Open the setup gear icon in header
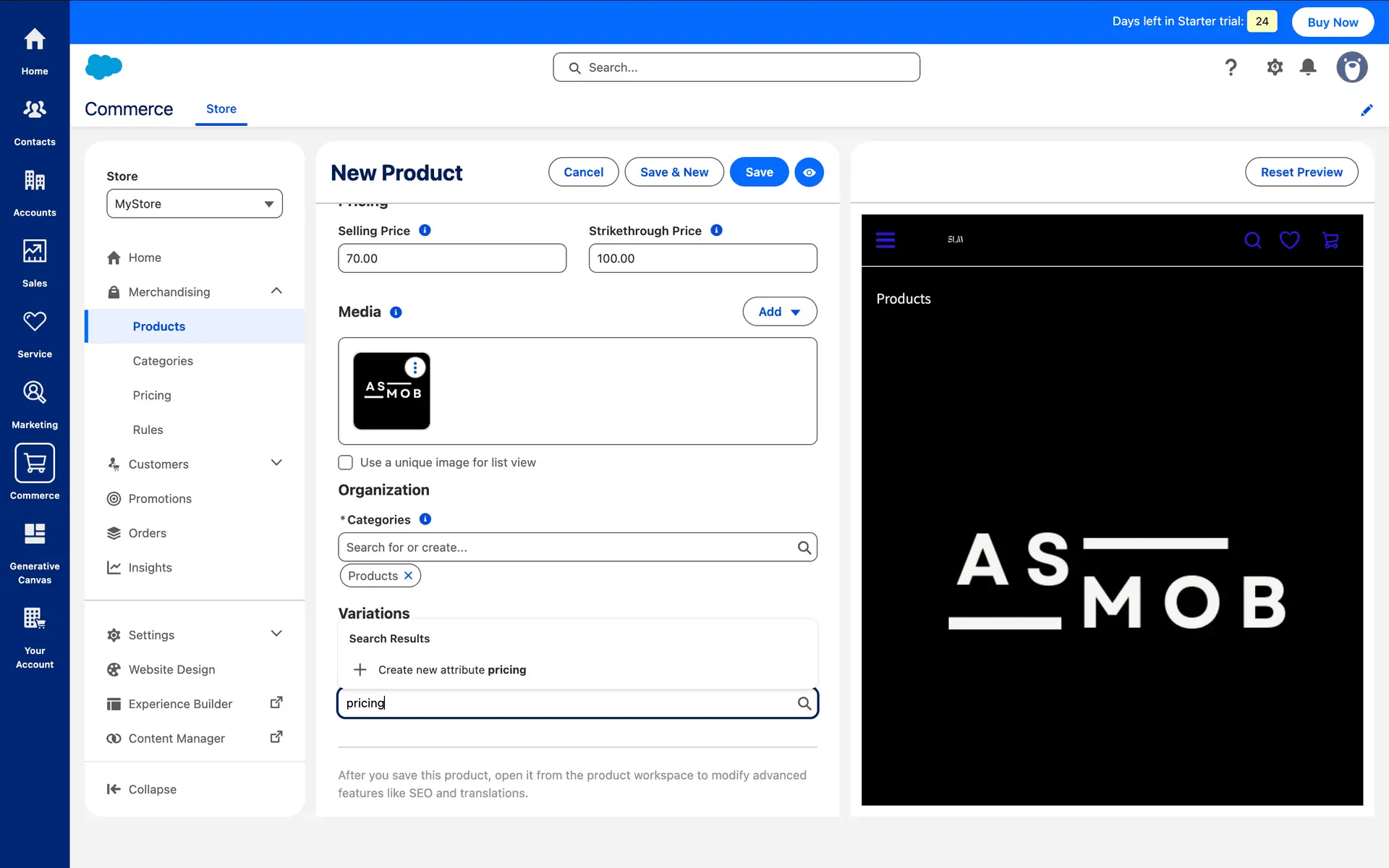This screenshot has height=868, width=1389. 1275,67
